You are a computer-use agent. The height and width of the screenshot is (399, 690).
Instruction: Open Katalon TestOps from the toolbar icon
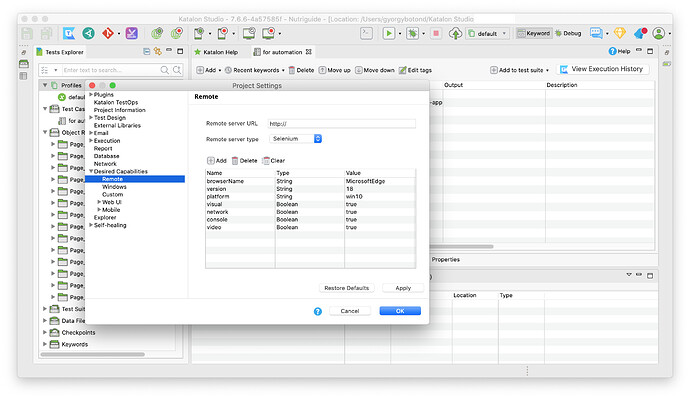click(69, 33)
